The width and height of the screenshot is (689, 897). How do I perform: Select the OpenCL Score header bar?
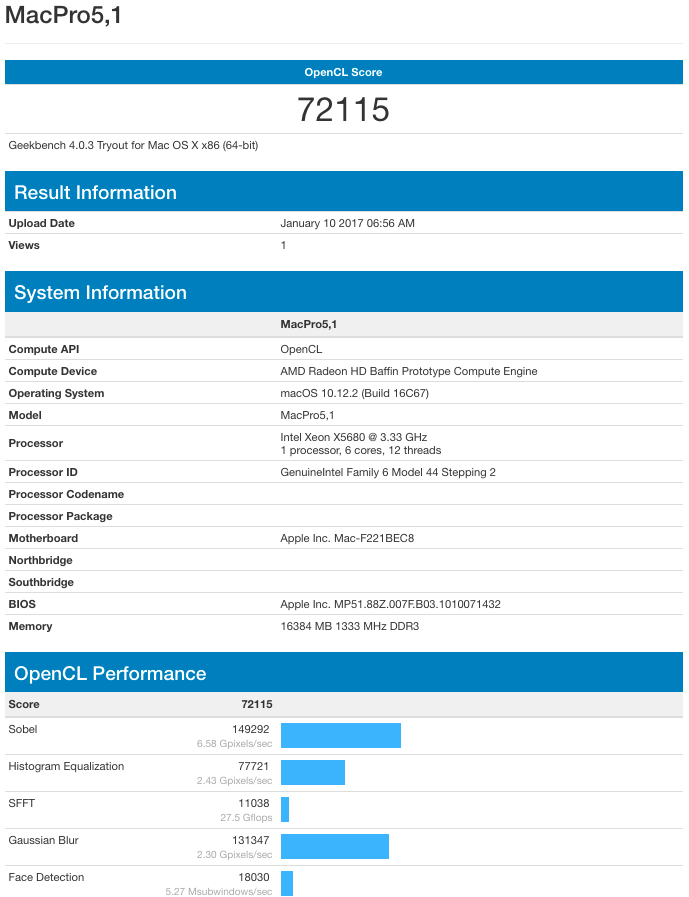(344, 72)
